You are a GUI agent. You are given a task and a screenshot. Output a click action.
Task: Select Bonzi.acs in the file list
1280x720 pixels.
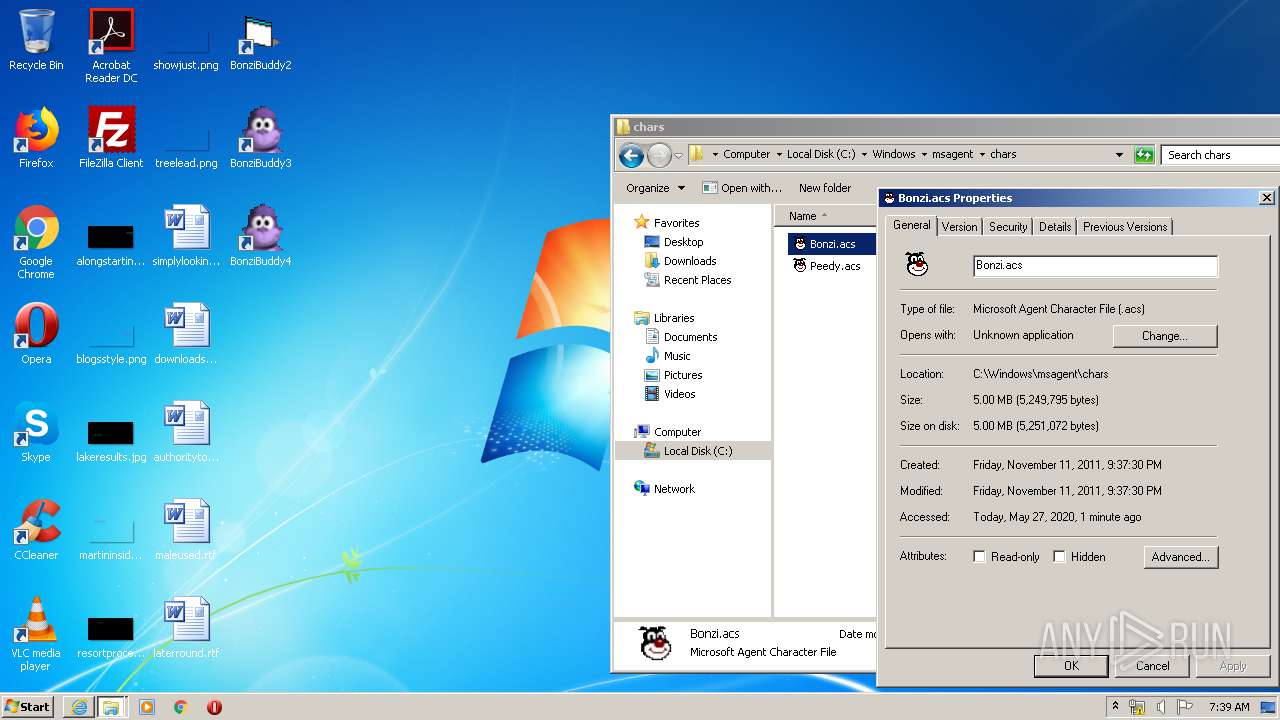click(832, 244)
